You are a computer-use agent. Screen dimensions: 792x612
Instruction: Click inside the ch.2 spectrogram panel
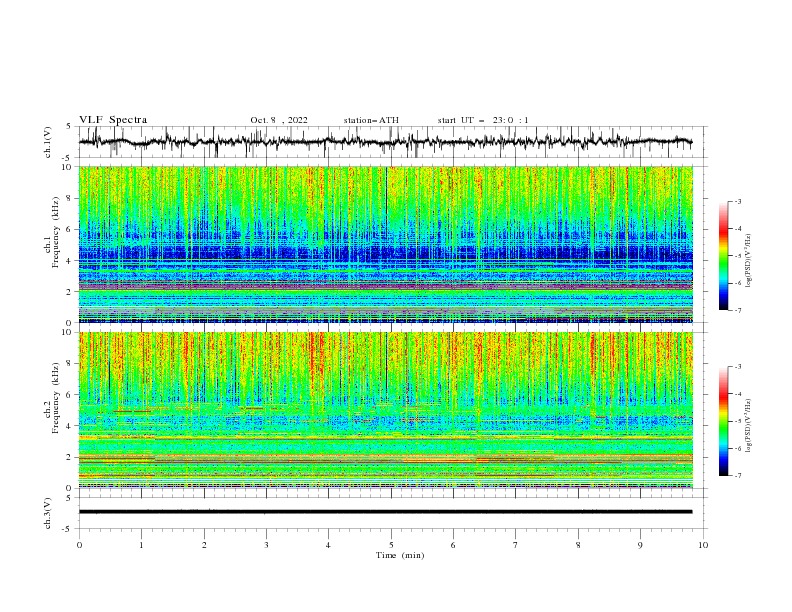(386, 410)
